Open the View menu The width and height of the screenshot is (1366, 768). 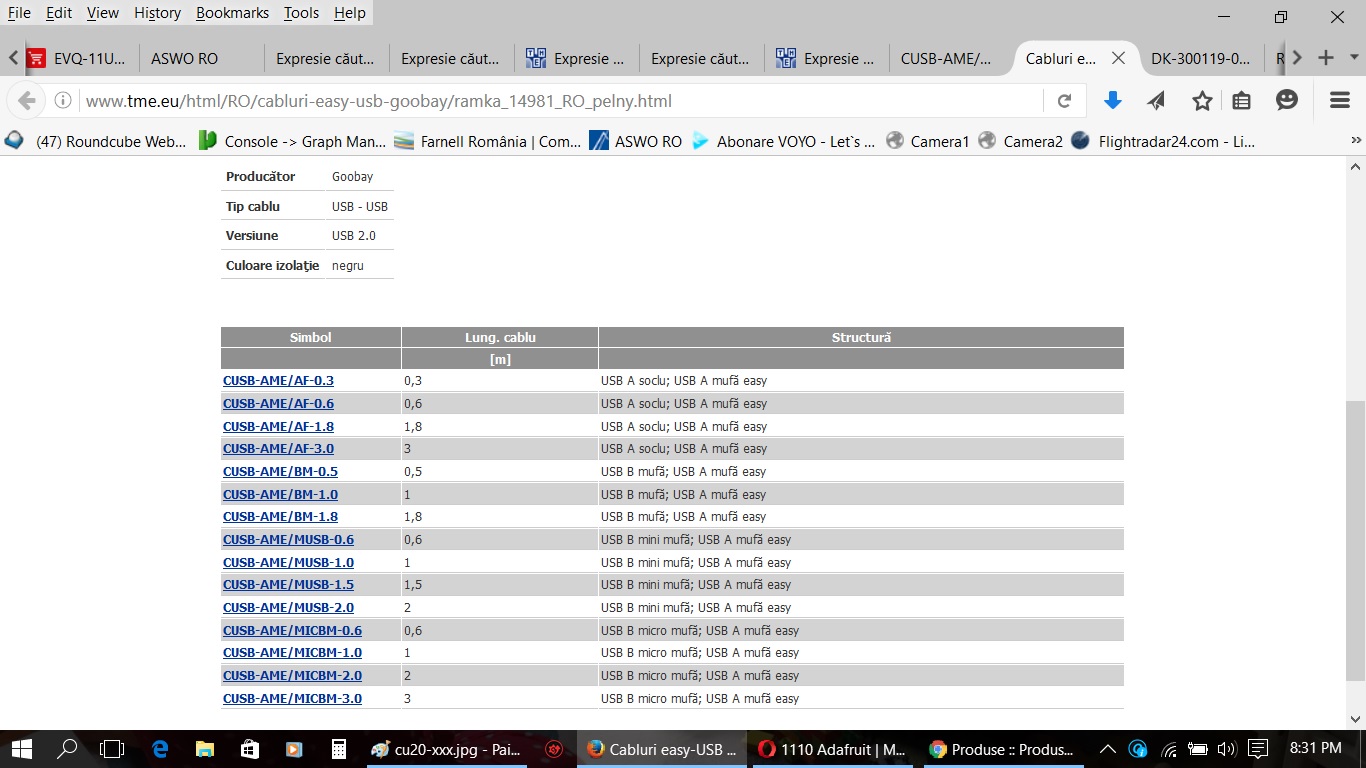(x=103, y=13)
